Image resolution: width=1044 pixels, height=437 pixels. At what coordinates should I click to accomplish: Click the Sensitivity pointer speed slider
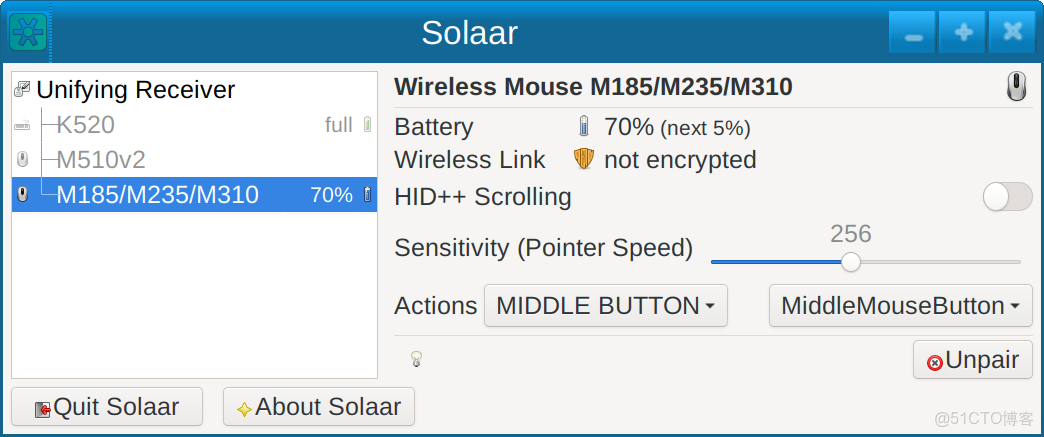pyautogui.click(x=850, y=262)
